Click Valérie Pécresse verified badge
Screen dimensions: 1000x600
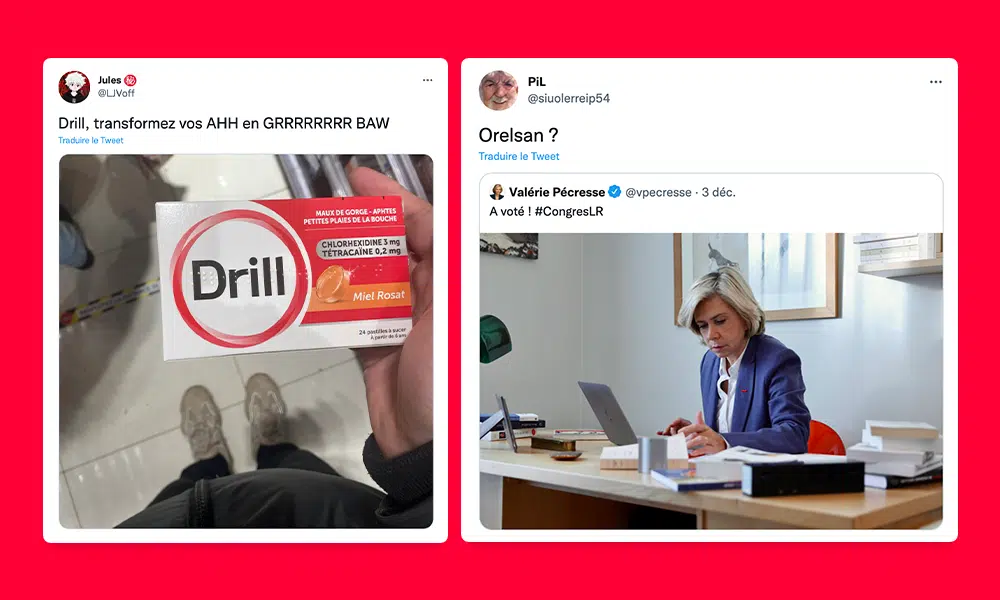614,192
